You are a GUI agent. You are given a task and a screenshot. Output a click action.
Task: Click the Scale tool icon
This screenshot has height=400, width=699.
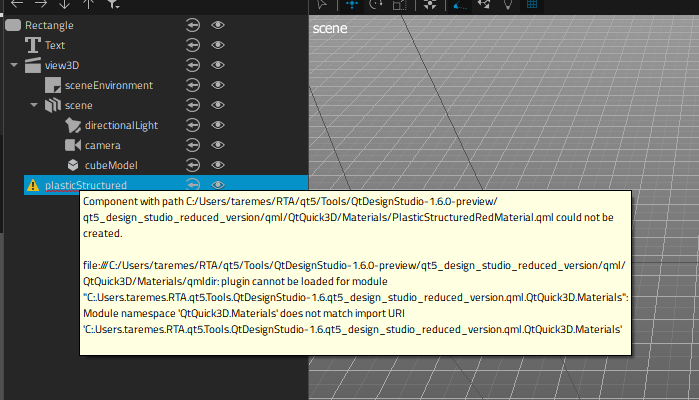click(400, 4)
